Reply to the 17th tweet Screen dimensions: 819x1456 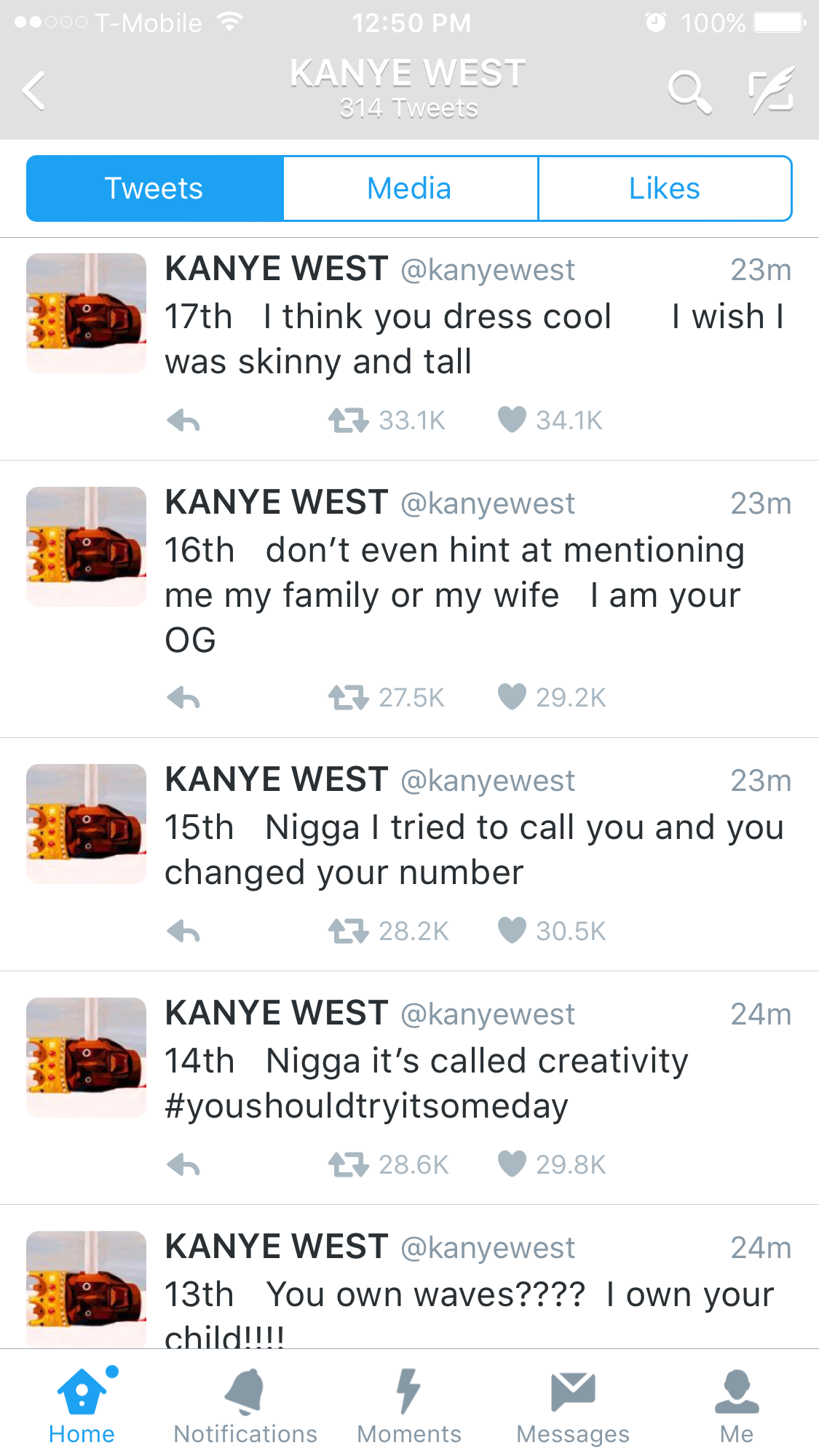(x=183, y=421)
